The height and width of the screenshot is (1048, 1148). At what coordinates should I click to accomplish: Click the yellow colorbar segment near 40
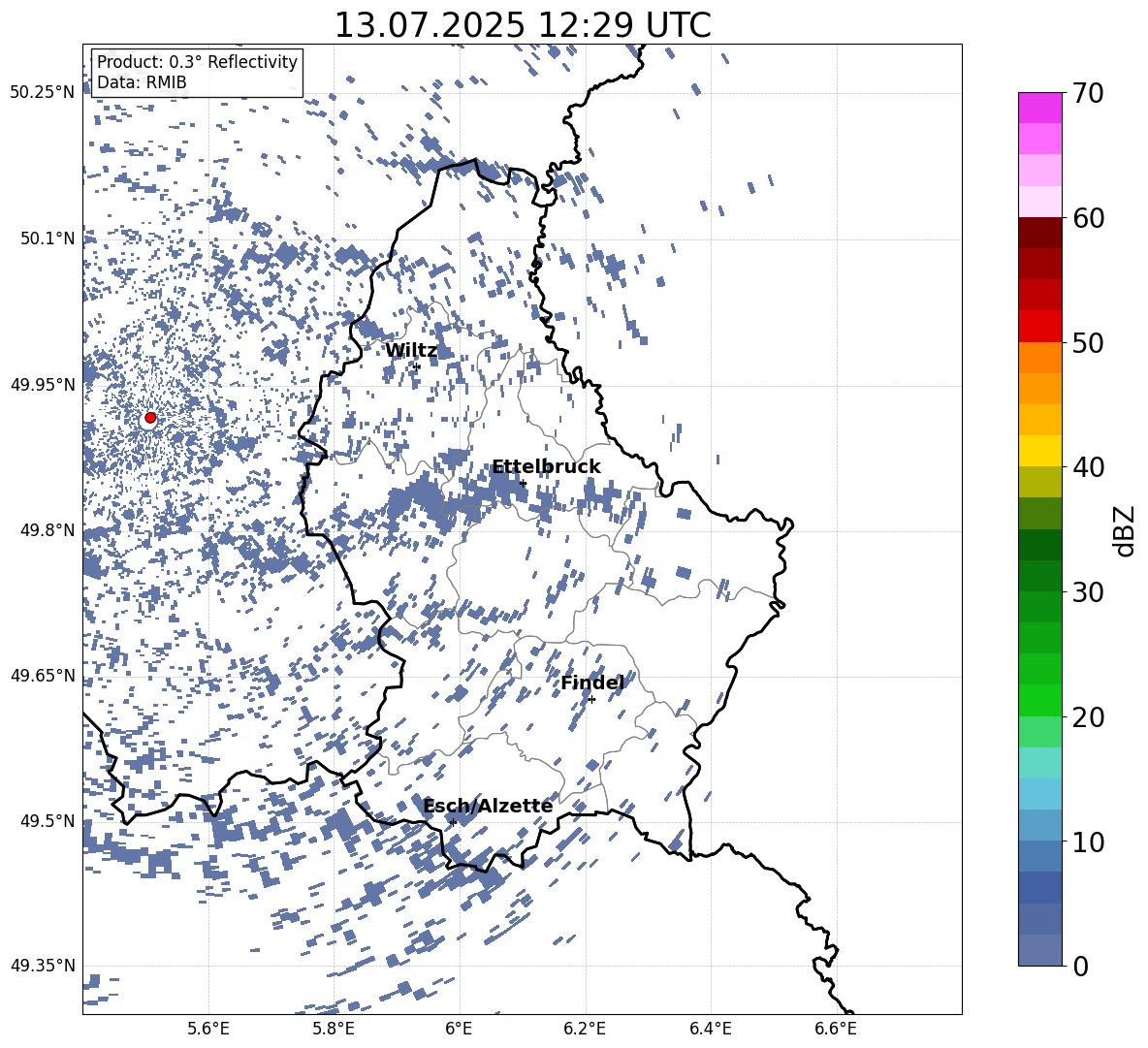pyautogui.click(x=1040, y=452)
